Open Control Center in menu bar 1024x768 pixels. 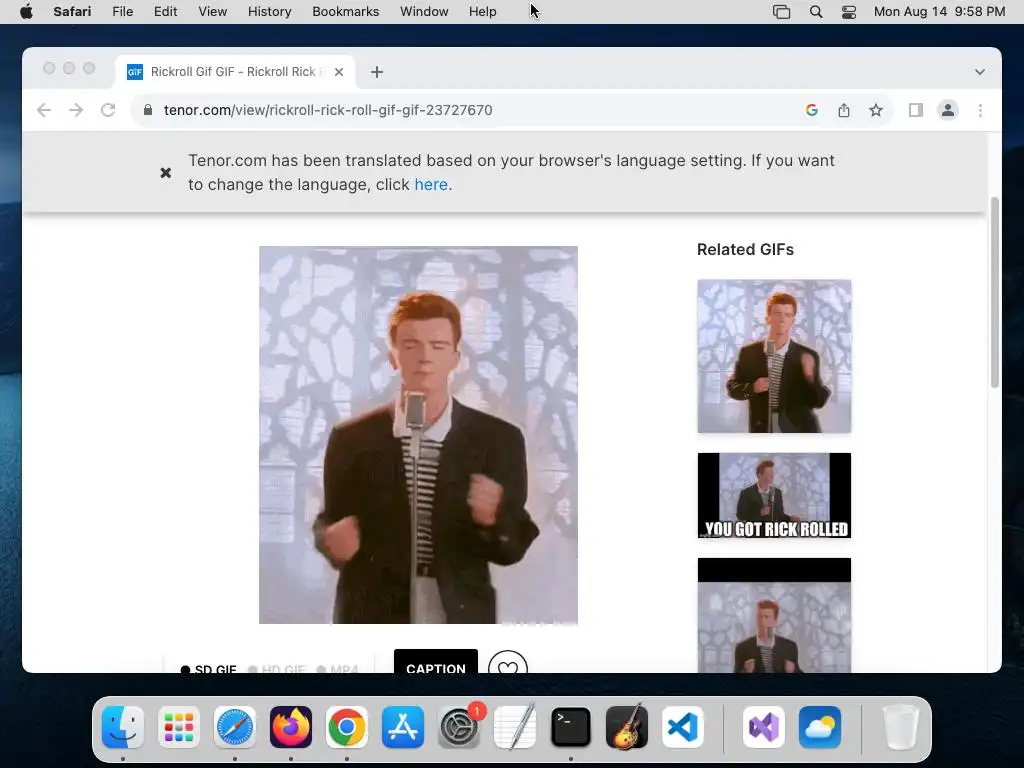[848, 12]
